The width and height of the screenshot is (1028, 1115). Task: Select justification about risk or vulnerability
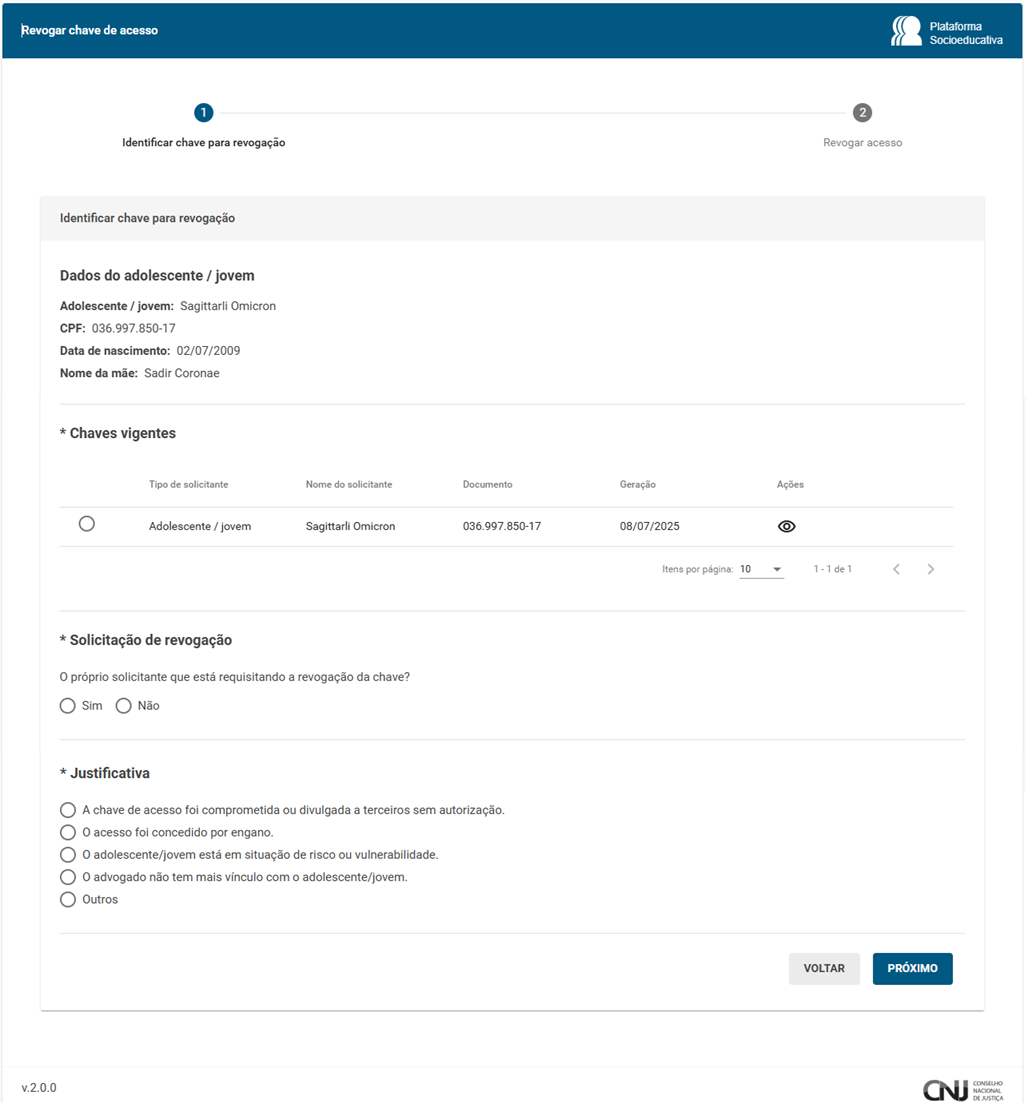68,855
